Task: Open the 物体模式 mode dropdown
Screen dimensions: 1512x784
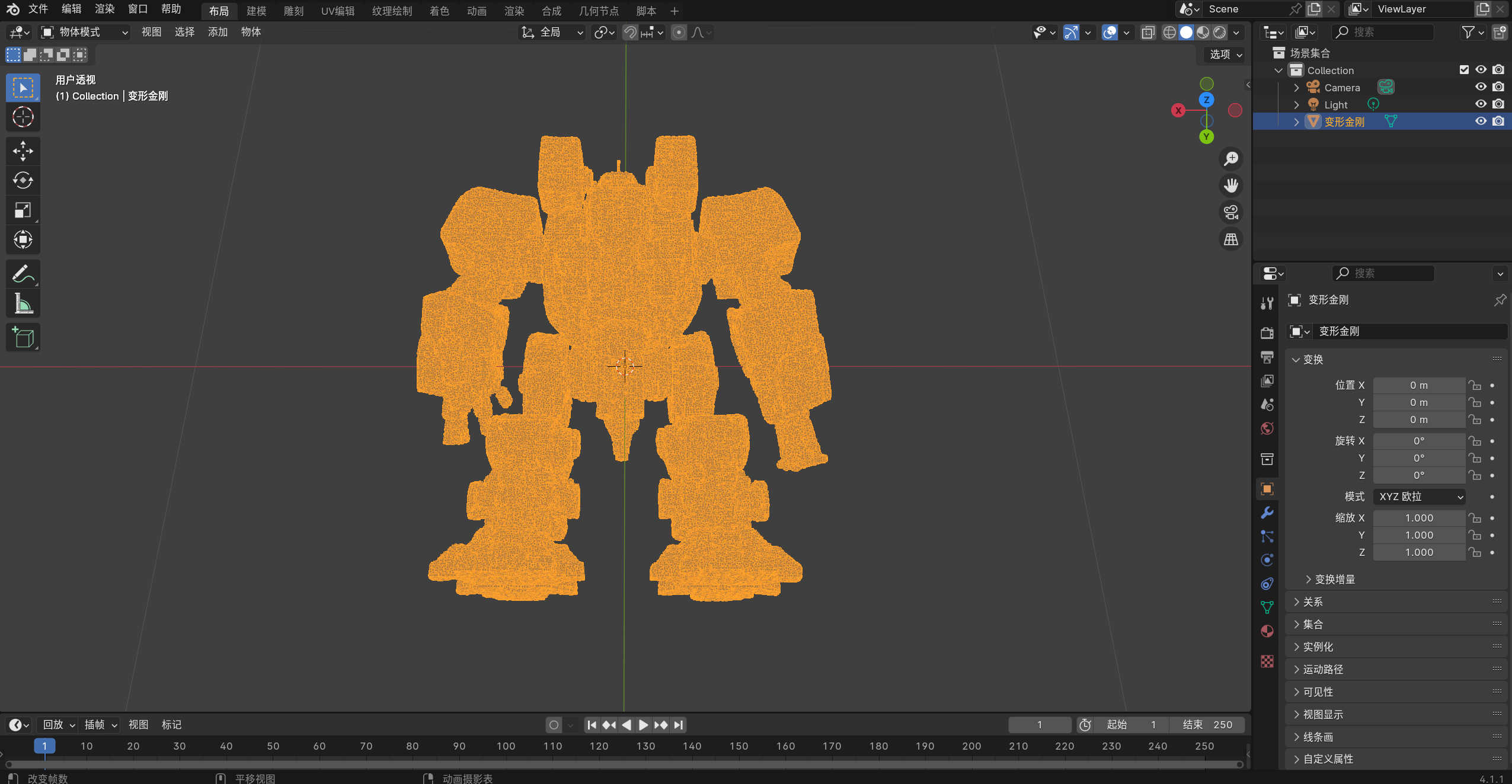Action: (85, 32)
